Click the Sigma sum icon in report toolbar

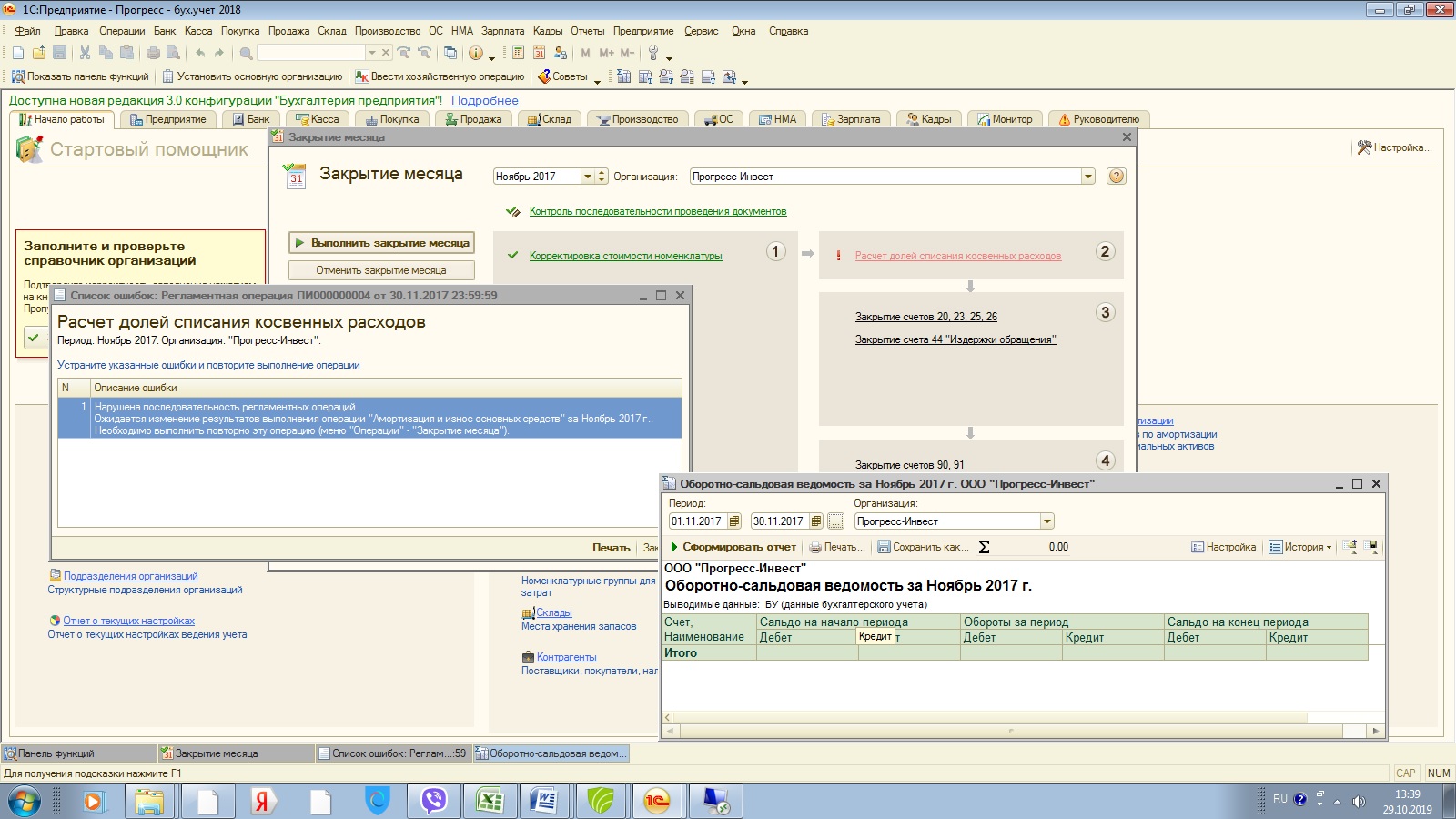pos(984,547)
